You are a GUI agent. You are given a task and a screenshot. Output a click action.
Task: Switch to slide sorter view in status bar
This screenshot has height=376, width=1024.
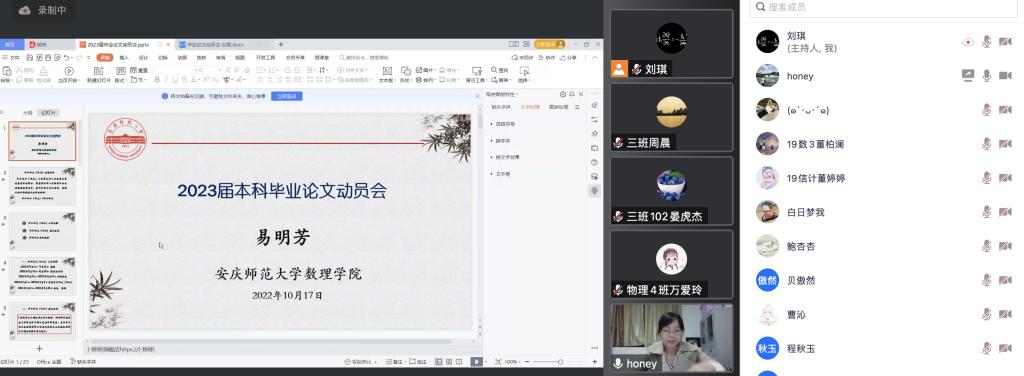[x=448, y=362]
